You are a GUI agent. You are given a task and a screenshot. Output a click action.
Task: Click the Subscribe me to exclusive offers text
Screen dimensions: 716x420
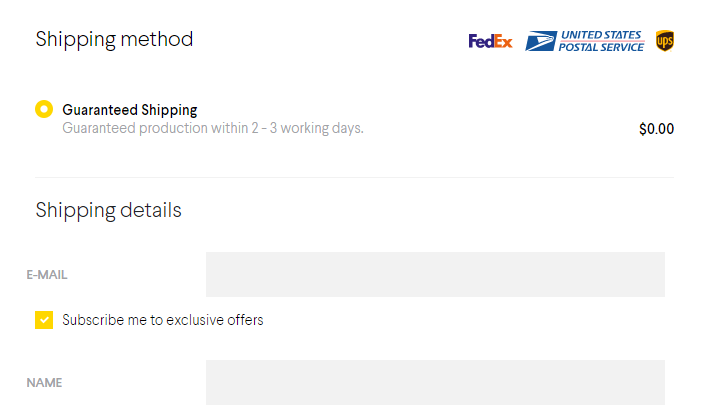tap(163, 320)
